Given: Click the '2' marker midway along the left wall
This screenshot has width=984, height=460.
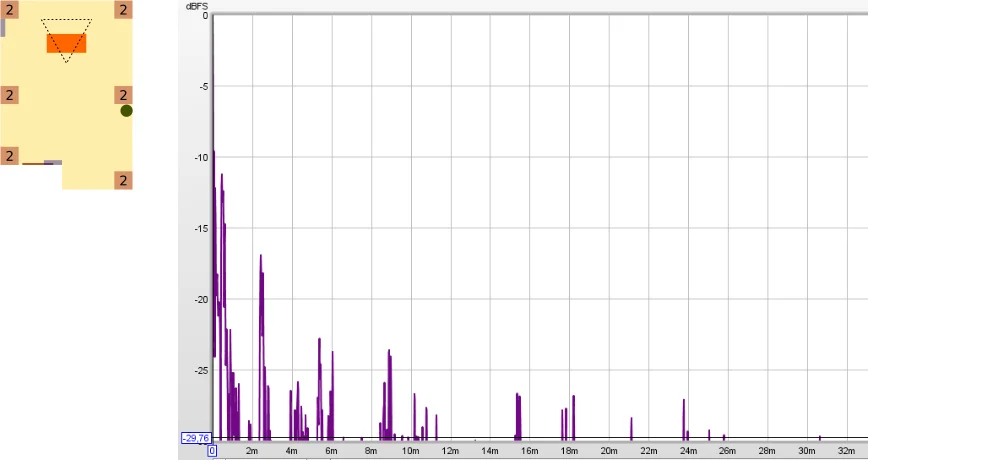Looking at the screenshot, I should pos(9,95).
